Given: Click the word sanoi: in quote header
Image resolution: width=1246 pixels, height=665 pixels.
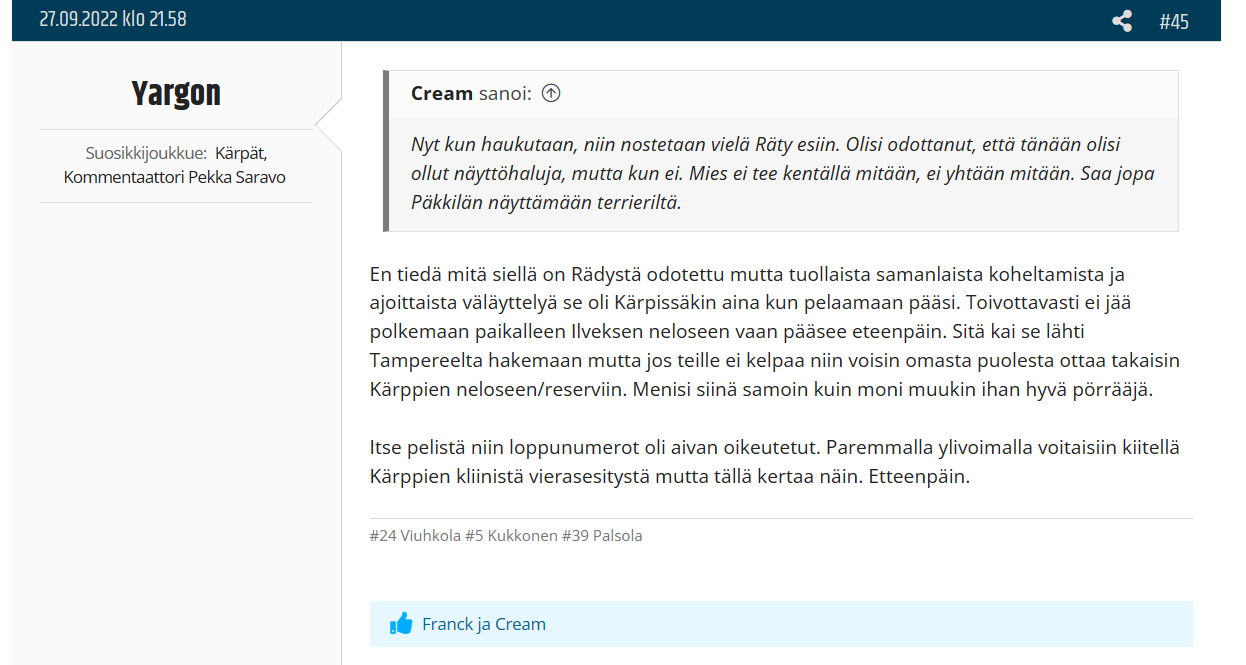Looking at the screenshot, I should pyautogui.click(x=505, y=93).
